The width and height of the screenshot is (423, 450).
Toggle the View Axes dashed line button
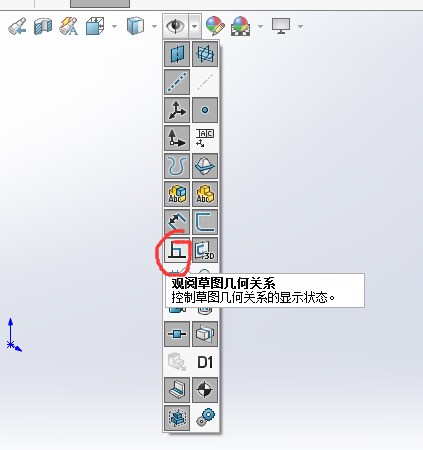click(177, 82)
